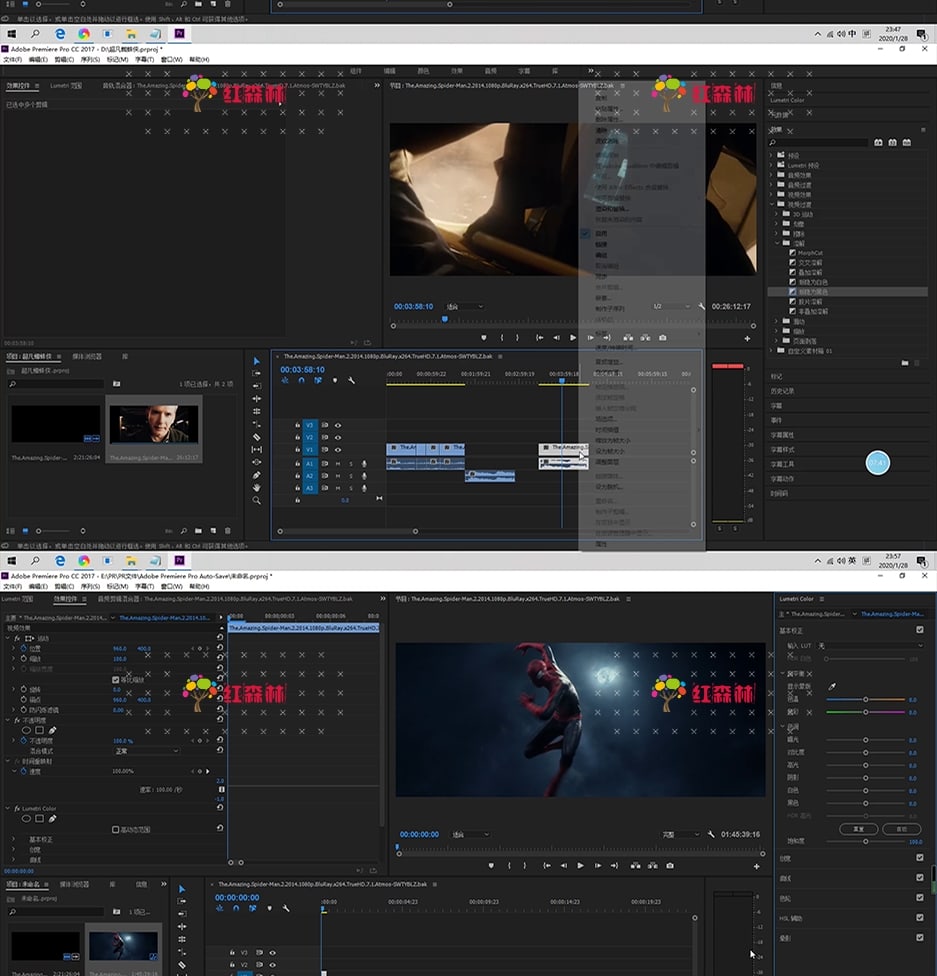Toggle V3 track eye in upper timeline
This screenshot has width=937, height=976.
point(338,425)
